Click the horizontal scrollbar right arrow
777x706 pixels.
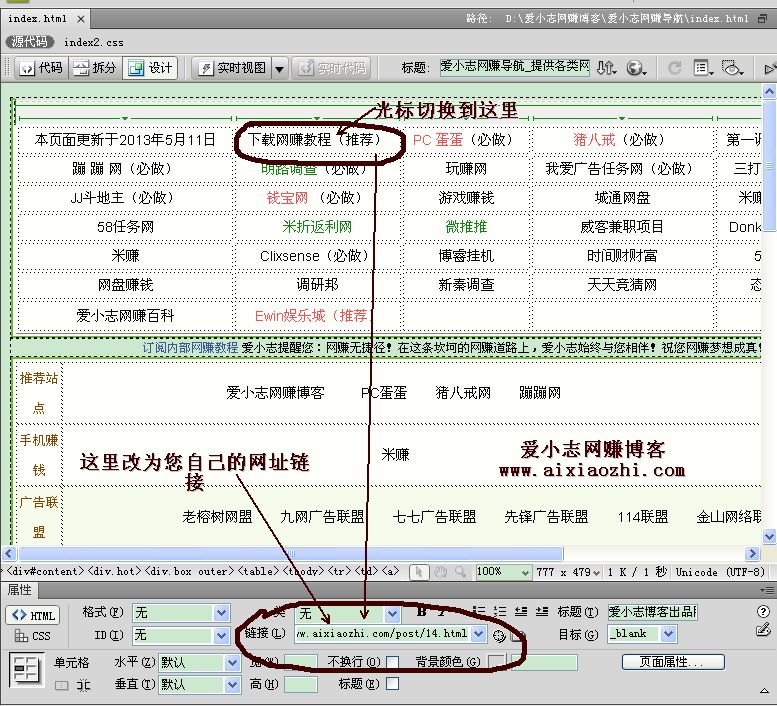[753, 553]
